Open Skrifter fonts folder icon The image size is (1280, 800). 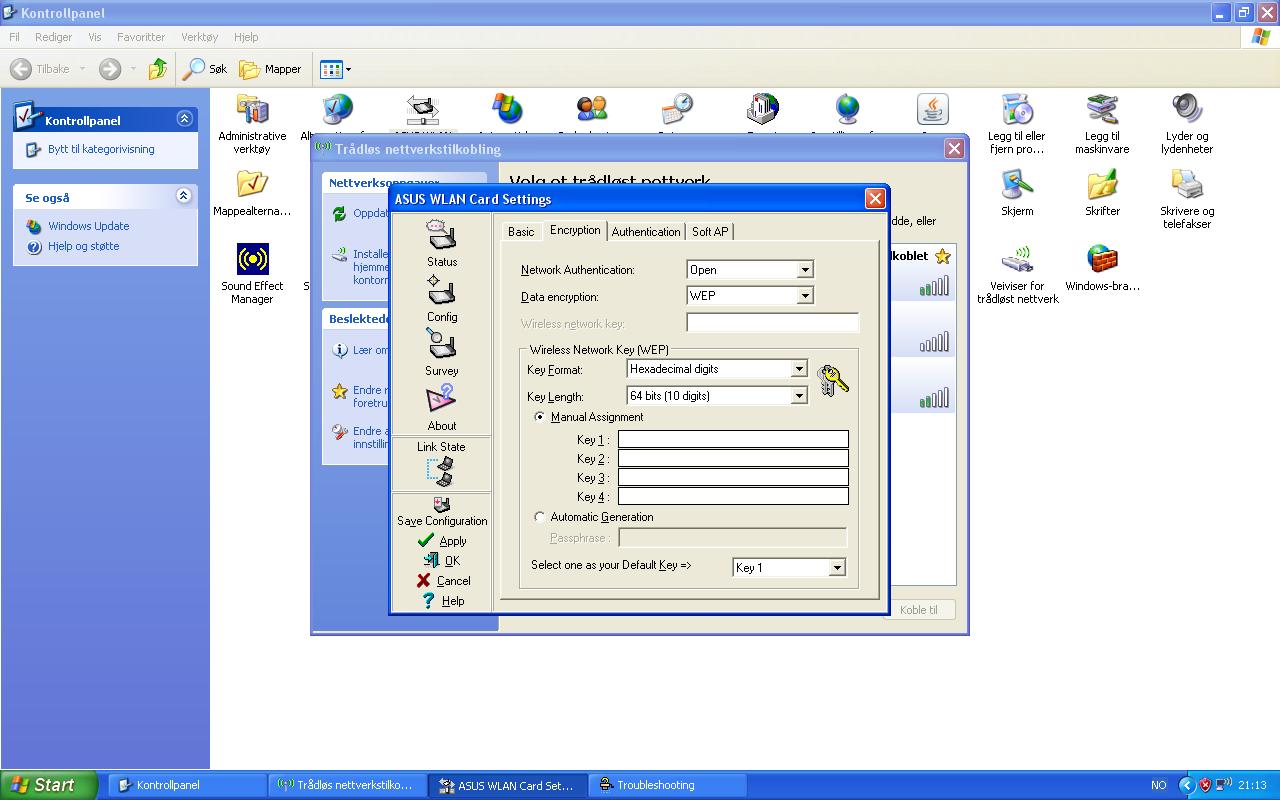(1102, 193)
